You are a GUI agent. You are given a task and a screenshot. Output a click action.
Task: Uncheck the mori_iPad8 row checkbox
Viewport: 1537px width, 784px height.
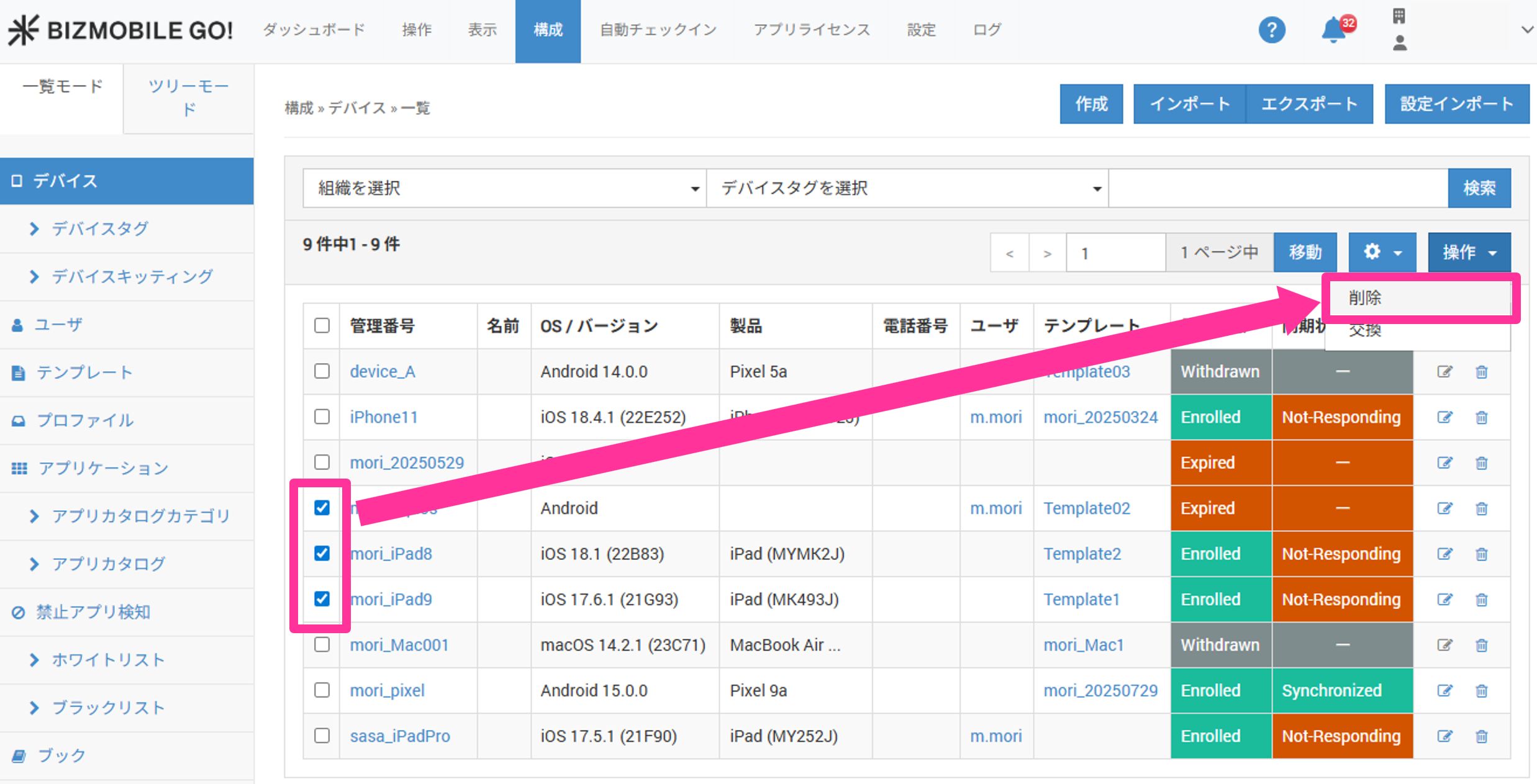point(322,553)
